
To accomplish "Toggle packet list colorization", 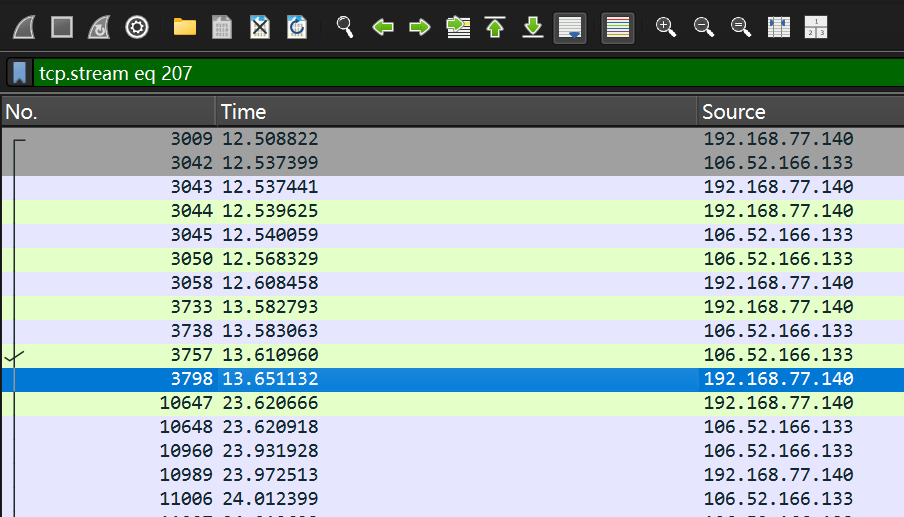I will (618, 27).
